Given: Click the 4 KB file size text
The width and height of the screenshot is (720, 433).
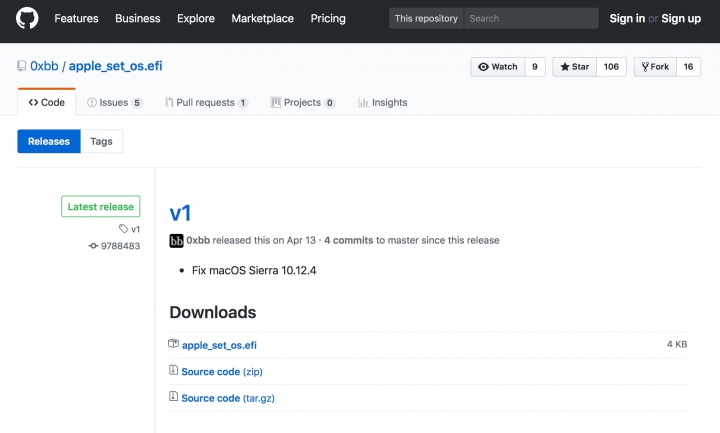Looking at the screenshot, I should tap(677, 344).
